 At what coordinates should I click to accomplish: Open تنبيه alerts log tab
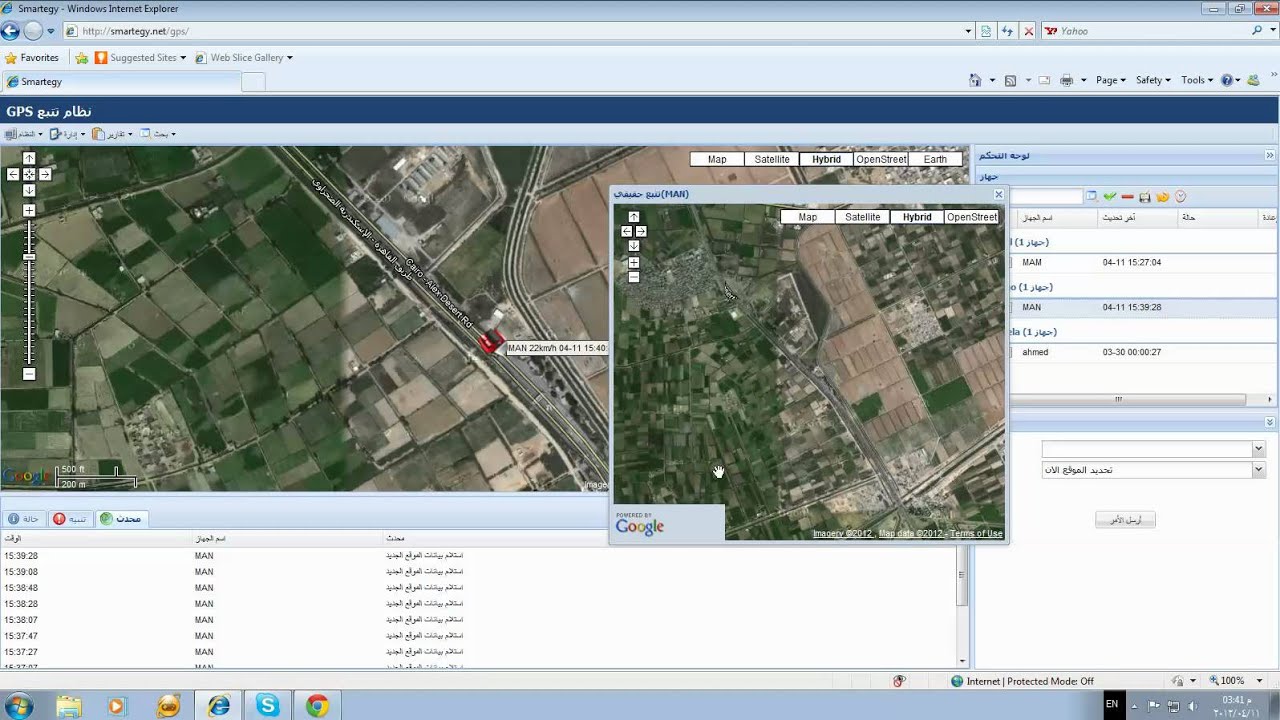click(x=71, y=518)
